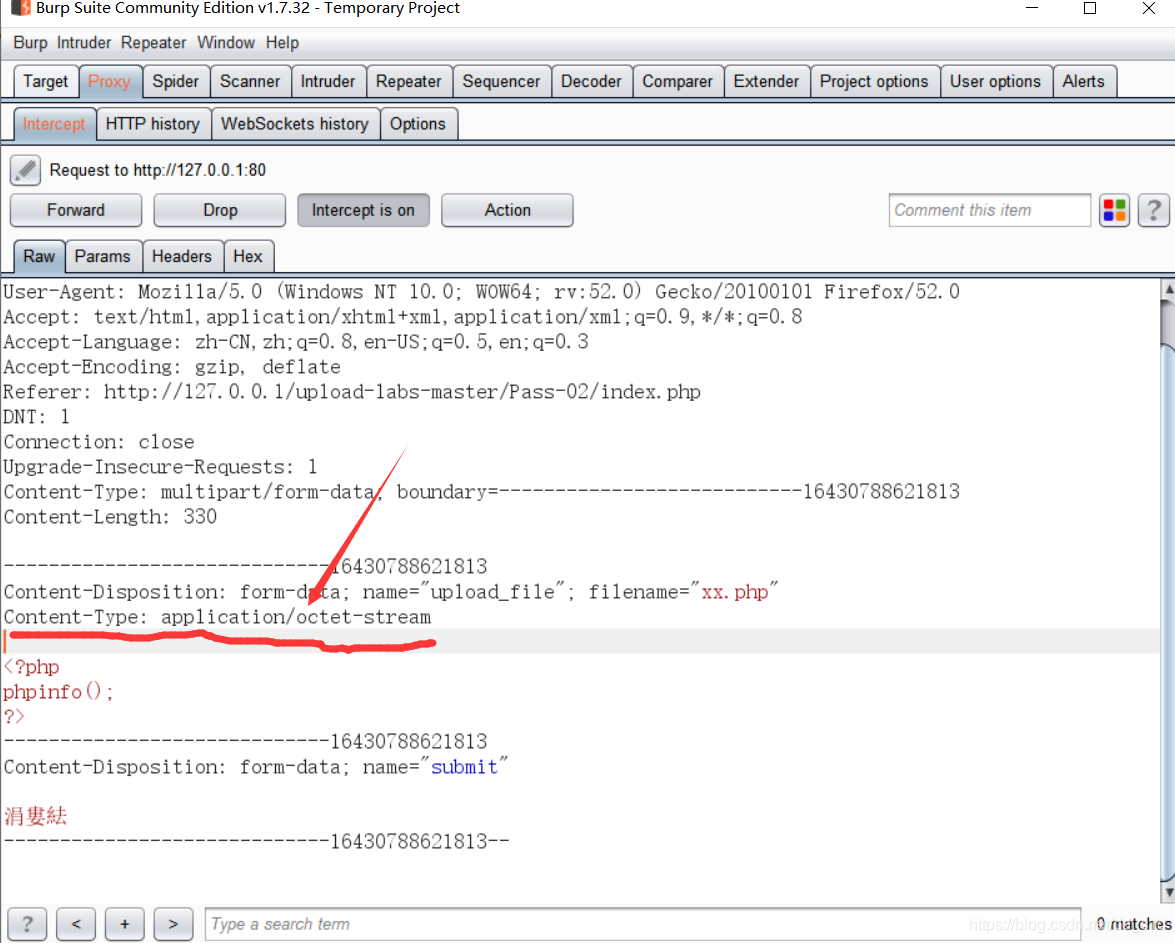Click the application/octet-stream content type text
Screen dimensions: 1175x943
[x=296, y=617]
